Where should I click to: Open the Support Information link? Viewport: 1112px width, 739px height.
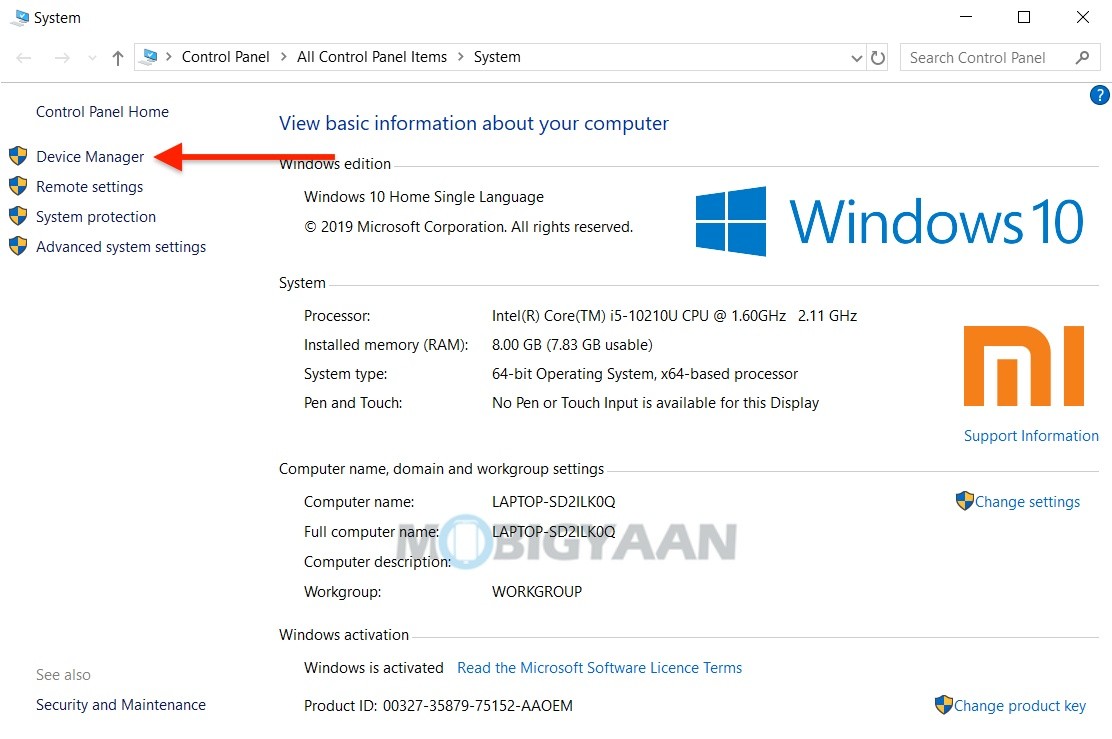tap(1031, 435)
